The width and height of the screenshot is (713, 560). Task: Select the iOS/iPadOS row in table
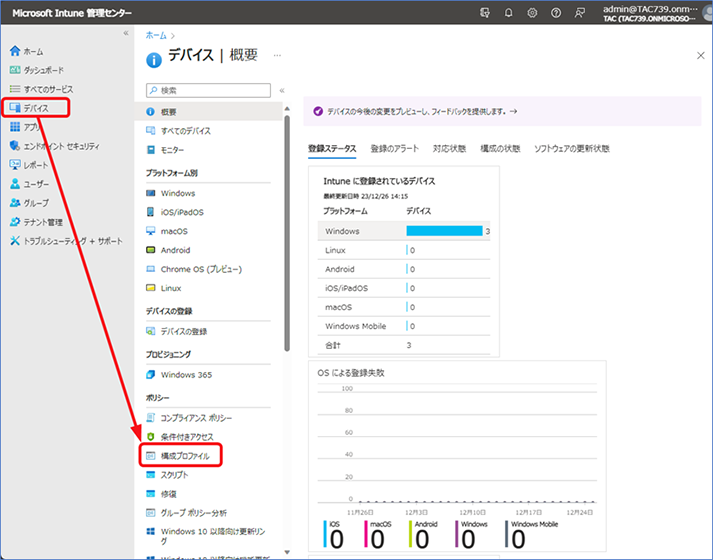coord(404,288)
